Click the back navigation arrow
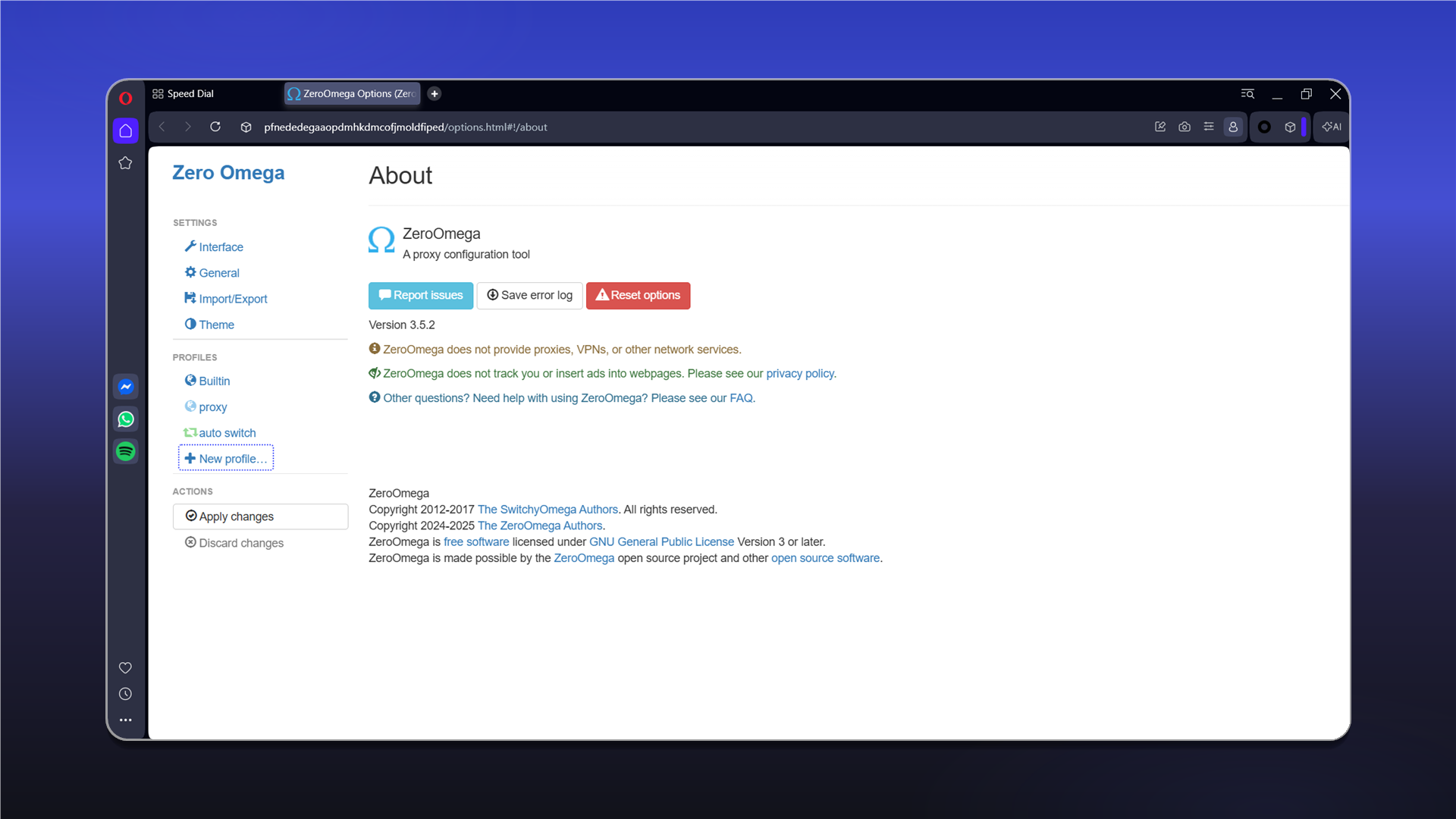1456x819 pixels. (x=162, y=127)
